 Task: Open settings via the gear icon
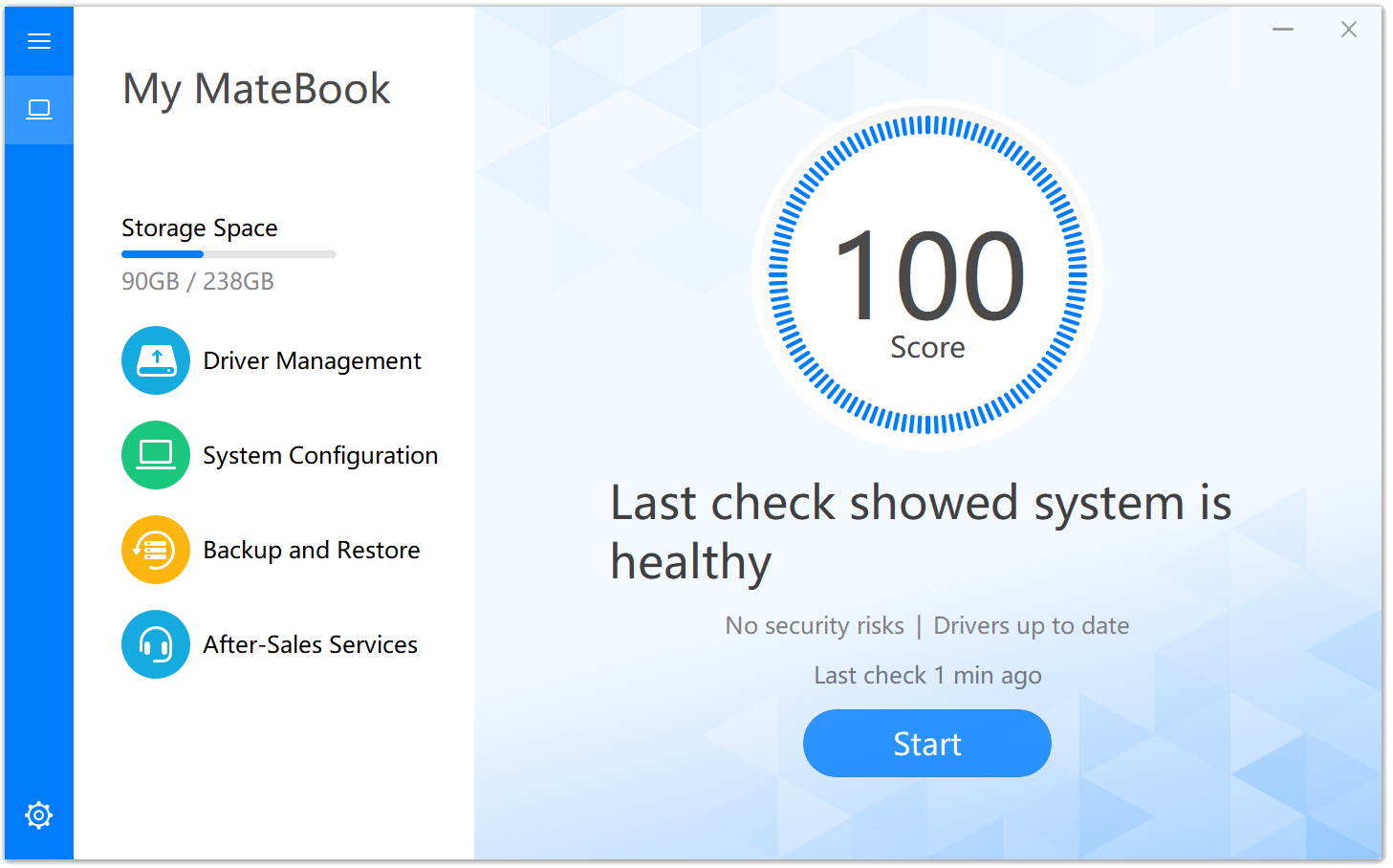(x=39, y=815)
